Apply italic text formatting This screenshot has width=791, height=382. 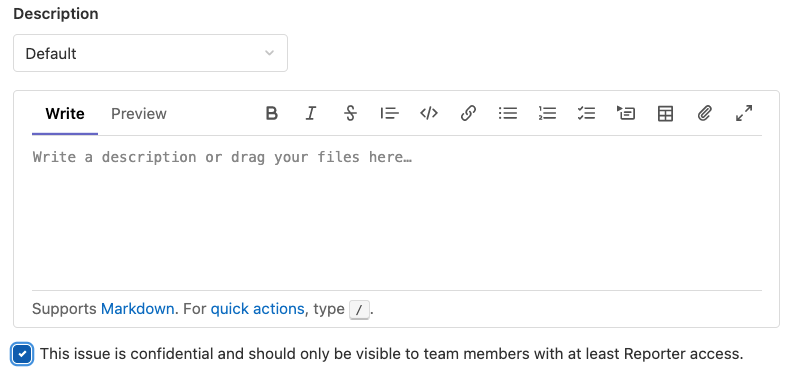point(311,114)
